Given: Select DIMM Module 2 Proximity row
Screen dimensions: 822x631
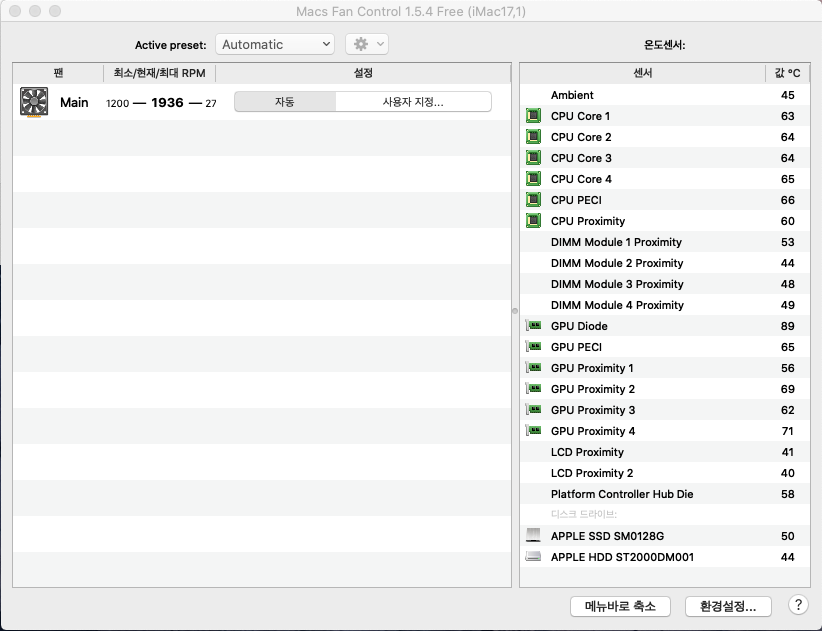Looking at the screenshot, I should coord(665,263).
